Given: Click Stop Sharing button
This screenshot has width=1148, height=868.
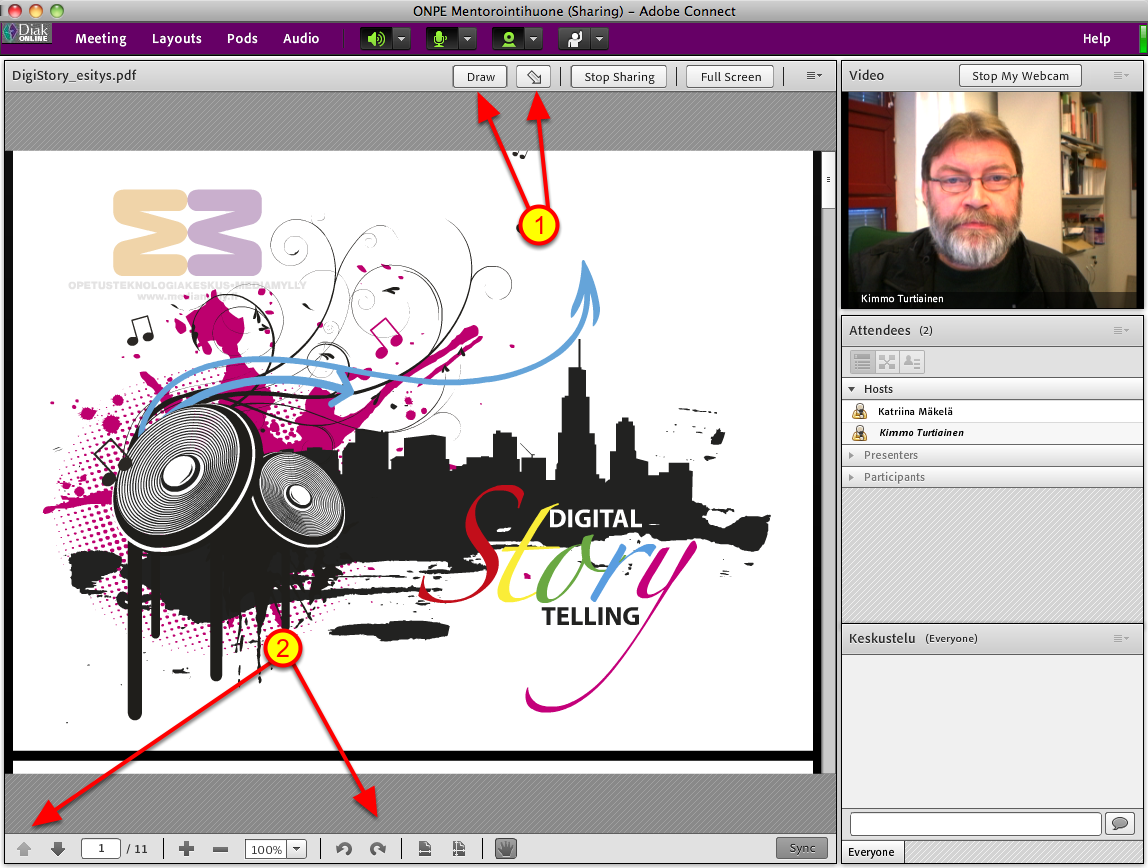Looking at the screenshot, I should point(619,77).
